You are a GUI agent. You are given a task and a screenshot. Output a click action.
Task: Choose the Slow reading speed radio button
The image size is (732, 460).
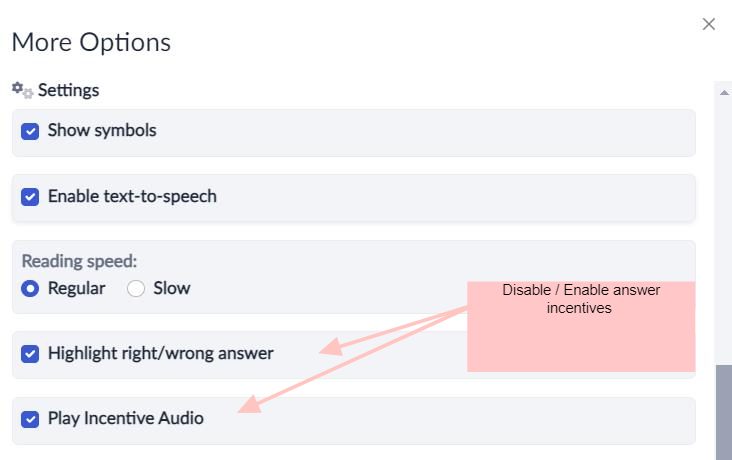[136, 289]
